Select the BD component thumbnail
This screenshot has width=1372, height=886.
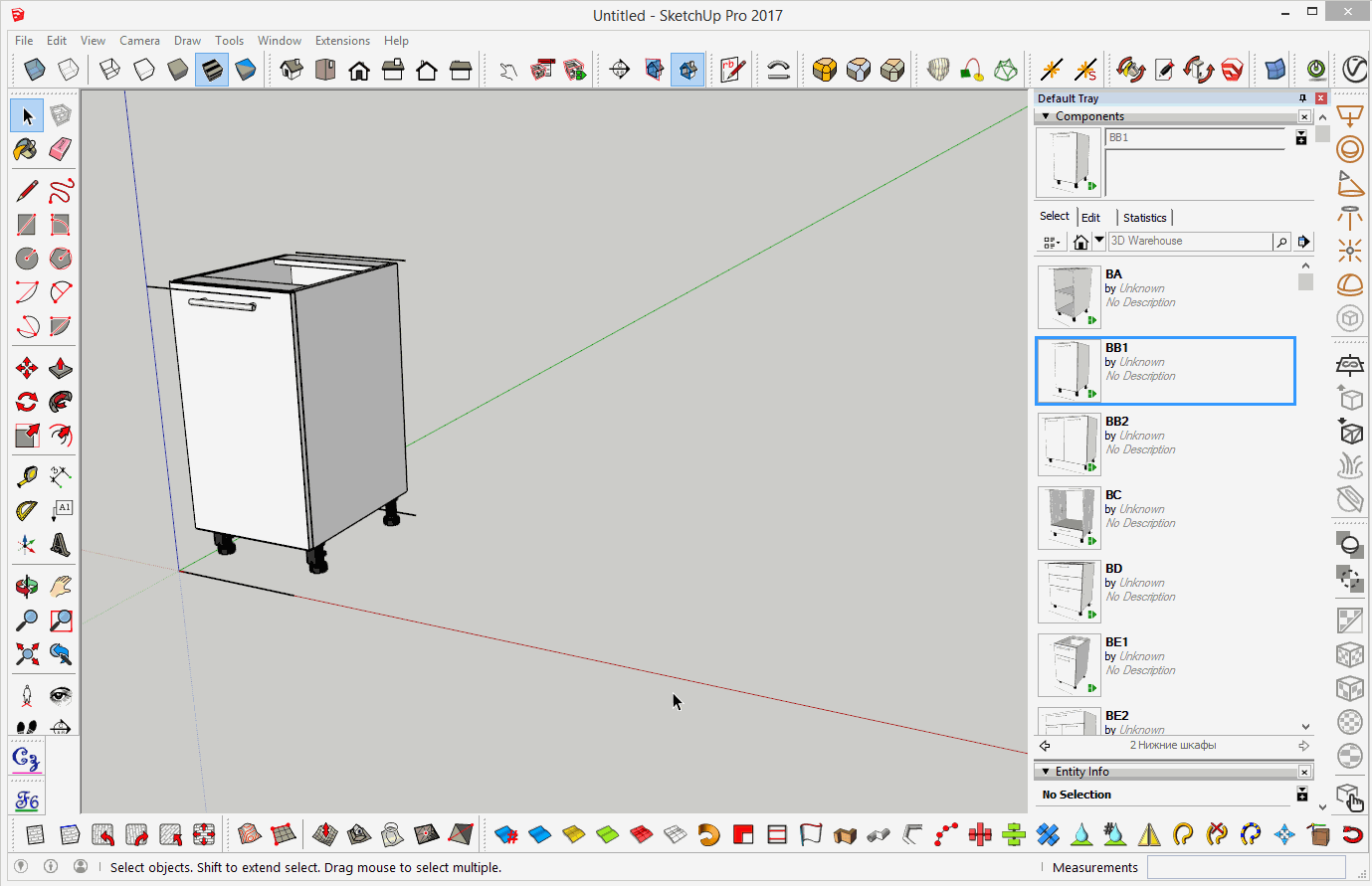(1069, 591)
